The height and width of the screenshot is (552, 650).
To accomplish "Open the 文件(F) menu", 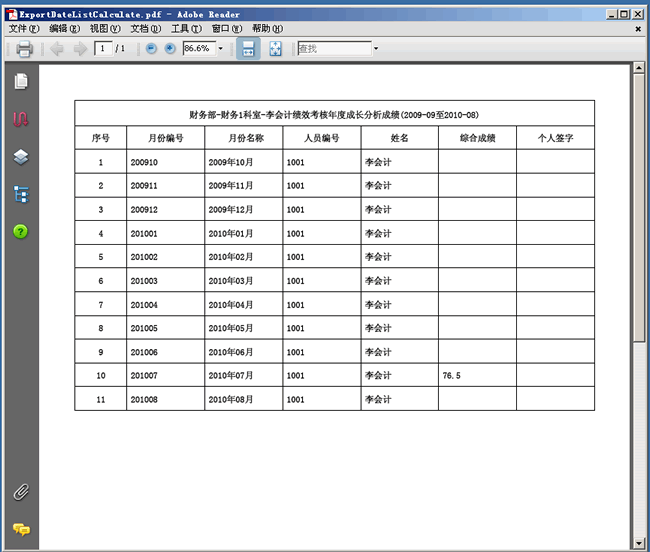I will [x=24, y=29].
